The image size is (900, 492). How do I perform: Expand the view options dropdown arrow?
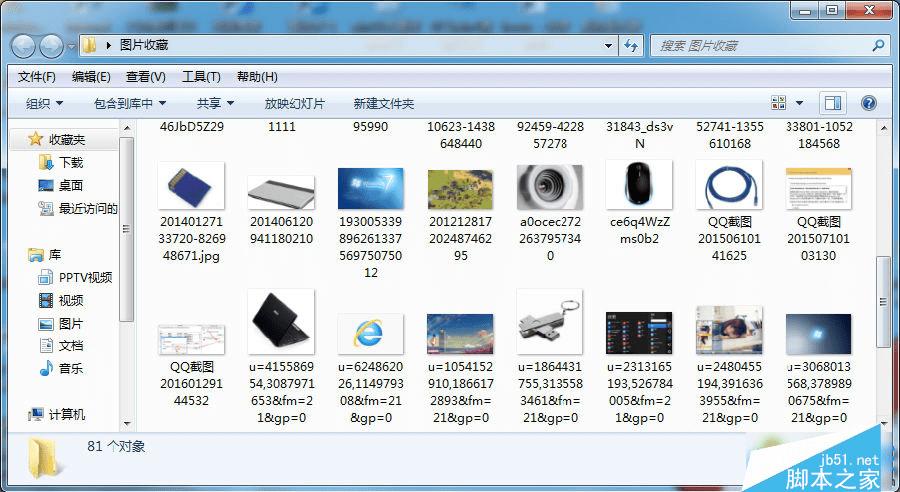[799, 103]
